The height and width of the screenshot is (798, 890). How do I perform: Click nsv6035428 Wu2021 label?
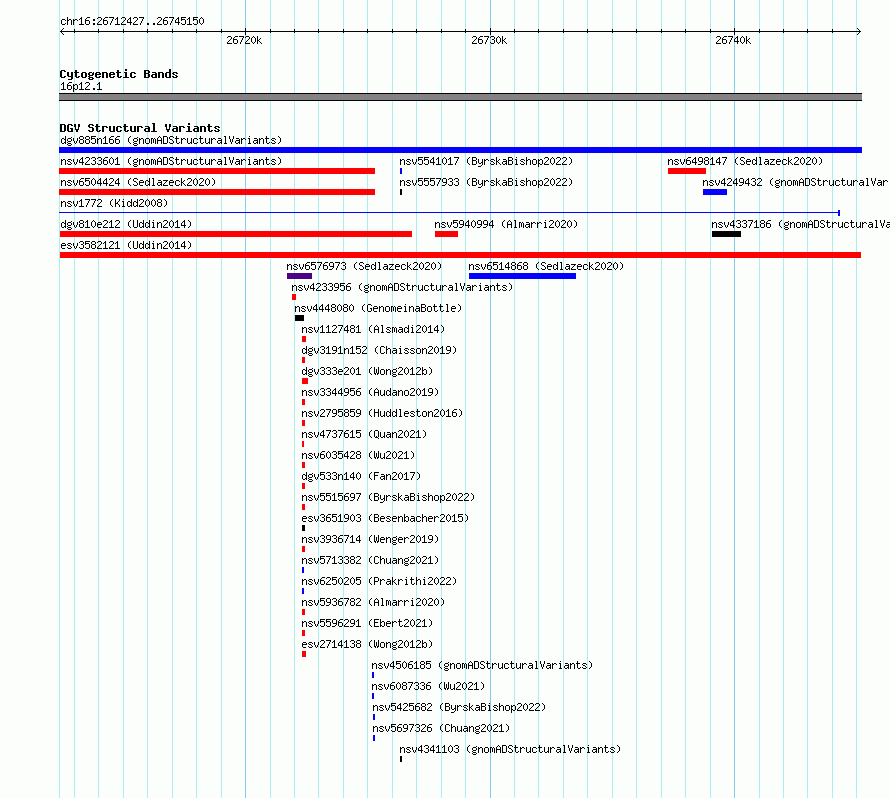click(358, 455)
